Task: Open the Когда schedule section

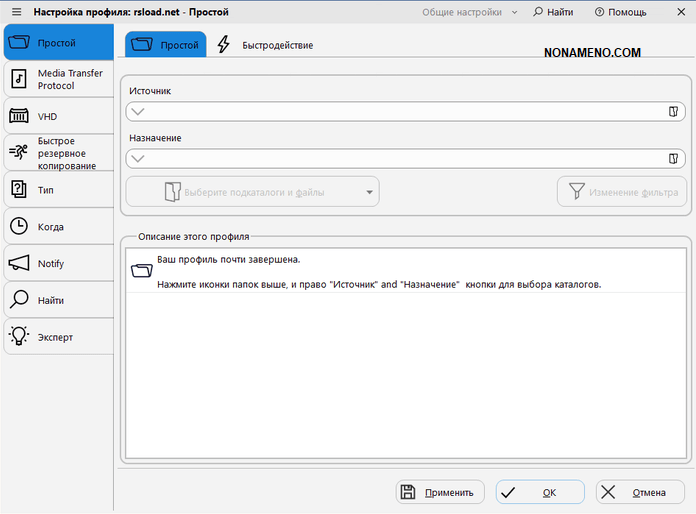Action: (x=57, y=227)
